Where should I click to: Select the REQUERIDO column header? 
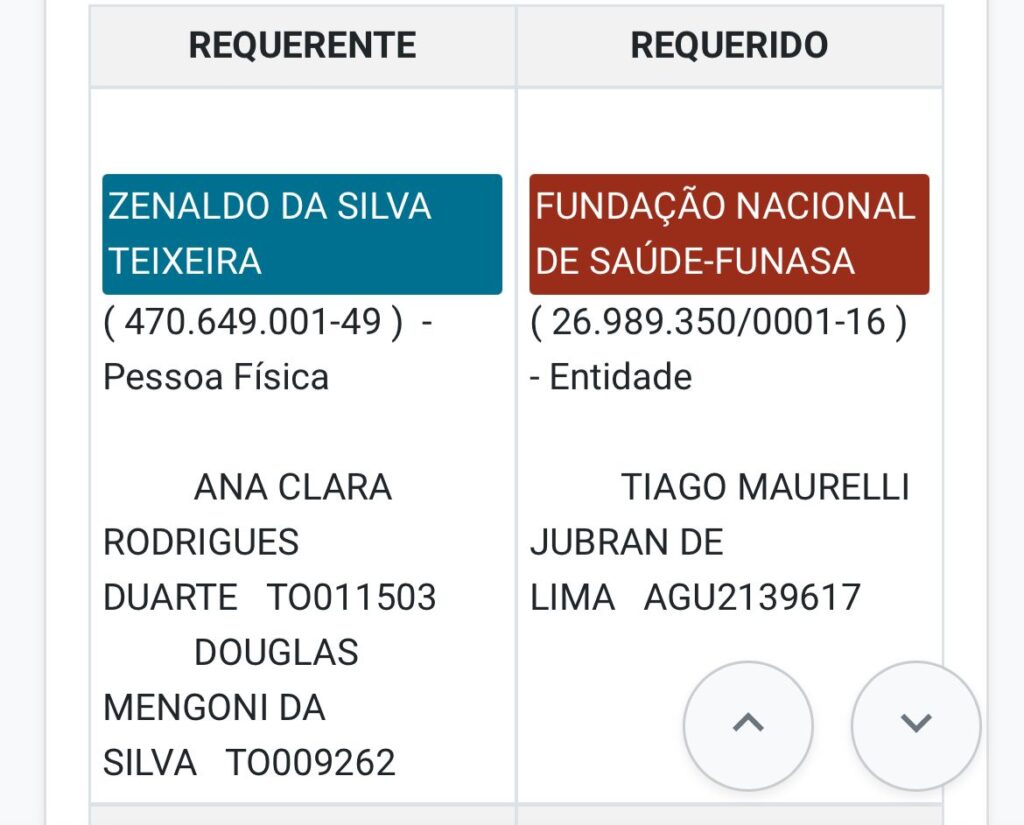[729, 45]
